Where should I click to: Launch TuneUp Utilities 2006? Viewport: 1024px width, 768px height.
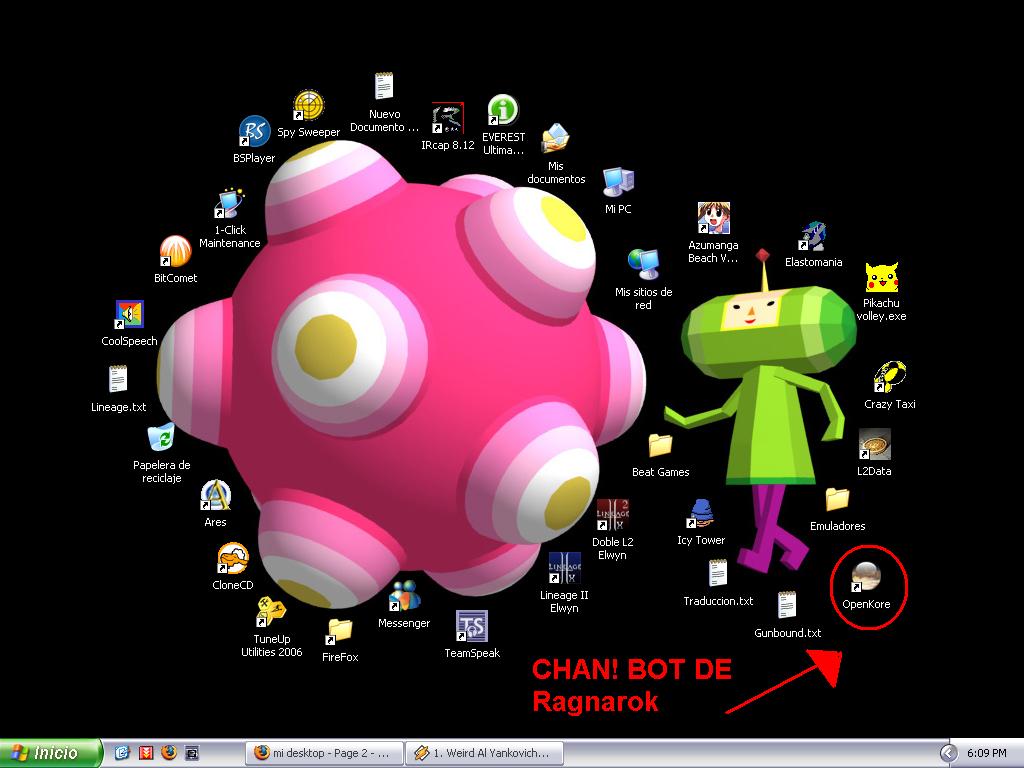[271, 613]
